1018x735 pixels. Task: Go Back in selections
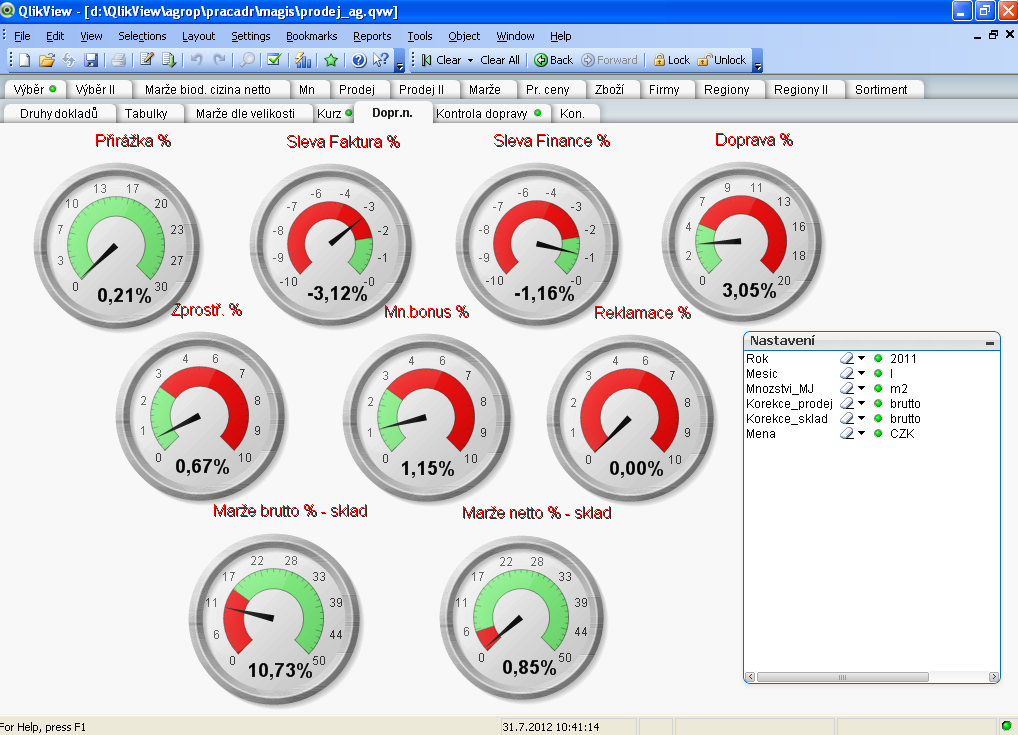554,60
